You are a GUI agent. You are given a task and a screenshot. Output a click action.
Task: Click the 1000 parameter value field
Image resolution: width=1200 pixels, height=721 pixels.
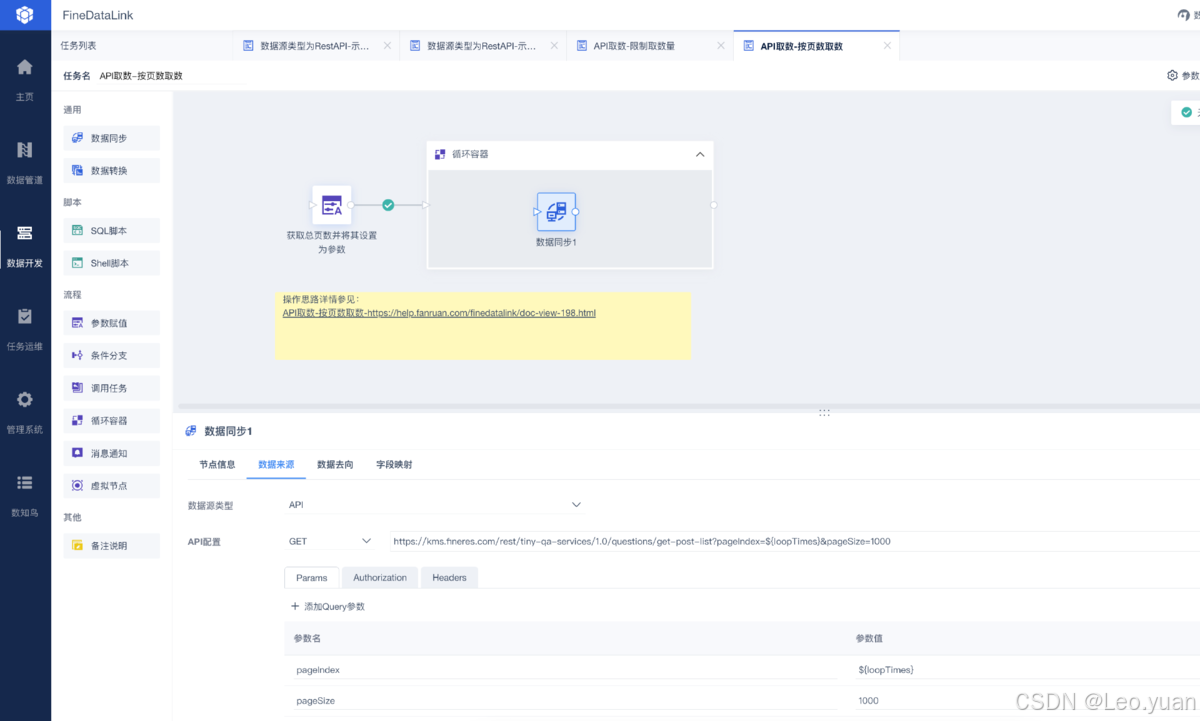pyautogui.click(x=1025, y=701)
